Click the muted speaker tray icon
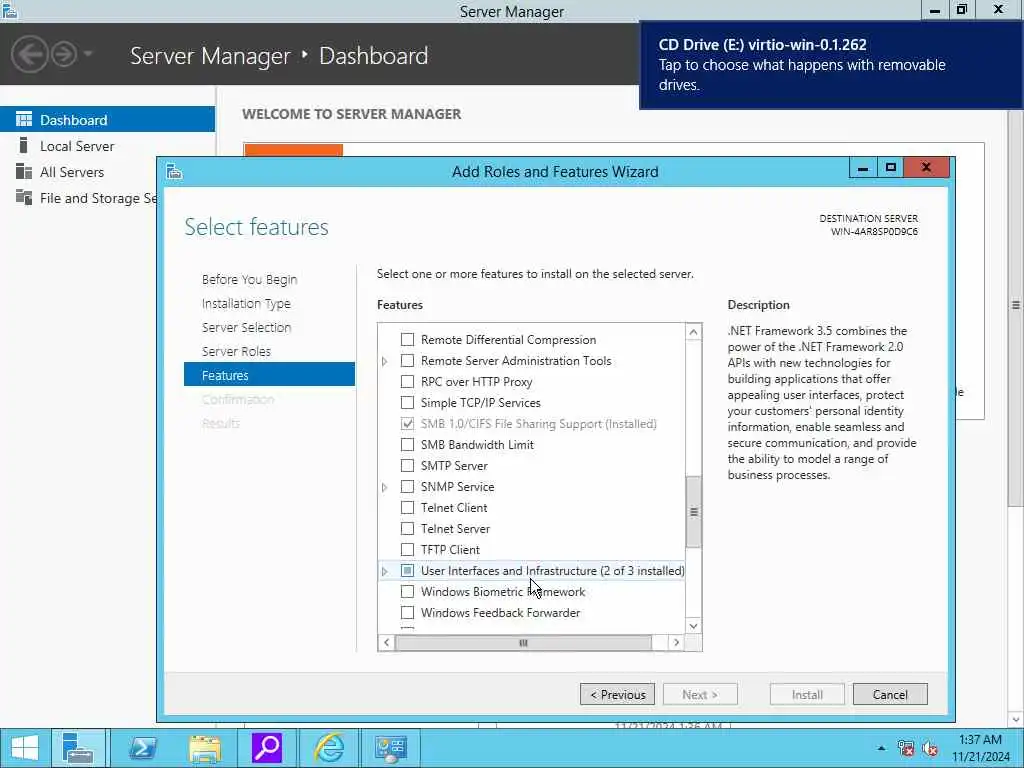Screen dimensions: 1024x768 point(930,748)
